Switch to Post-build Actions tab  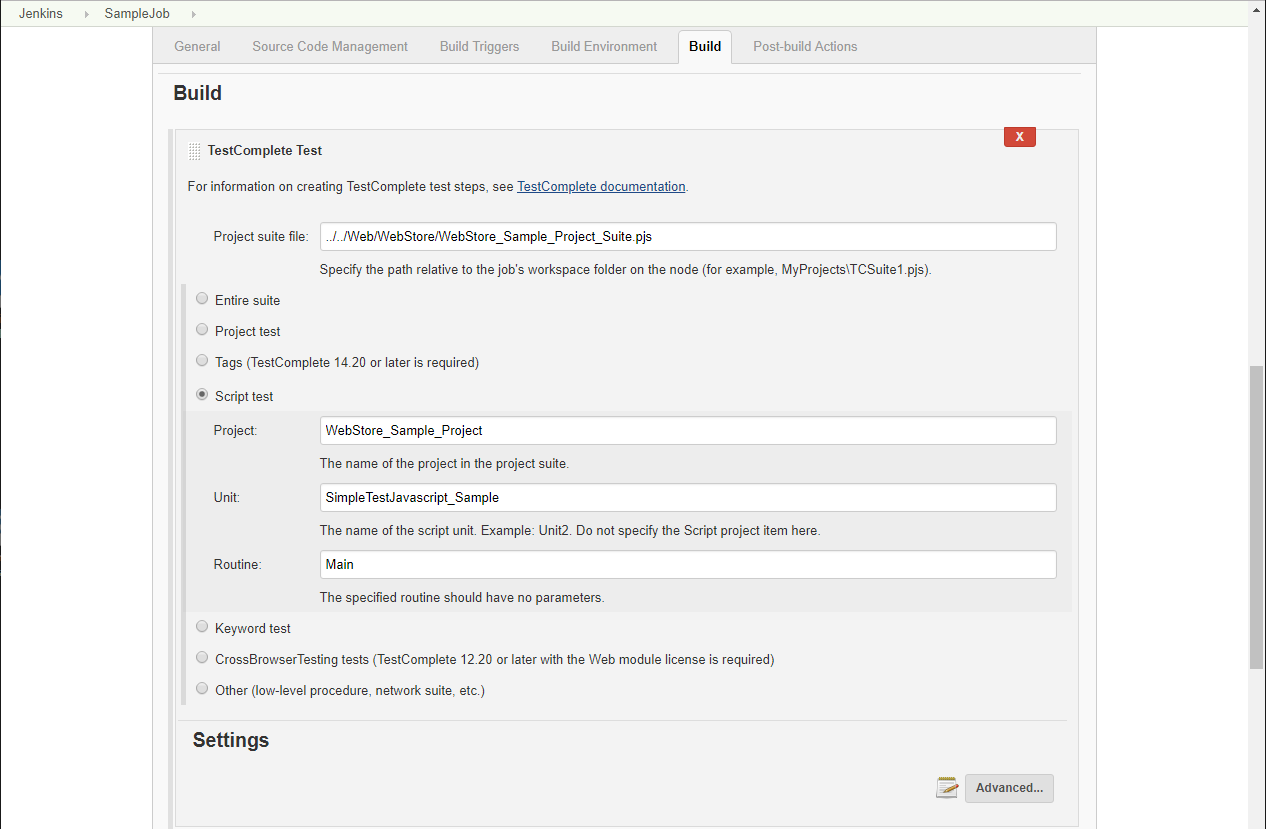[x=805, y=46]
